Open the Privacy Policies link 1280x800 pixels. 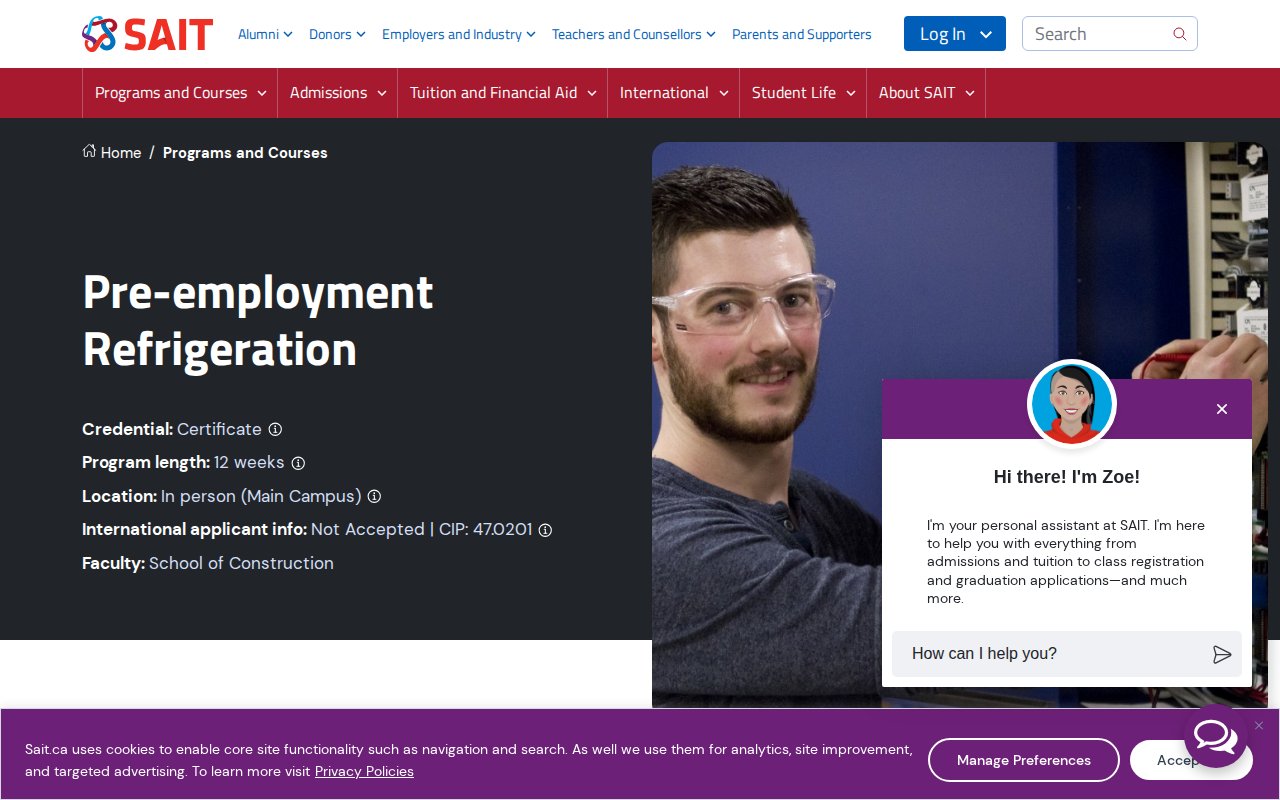pos(364,771)
